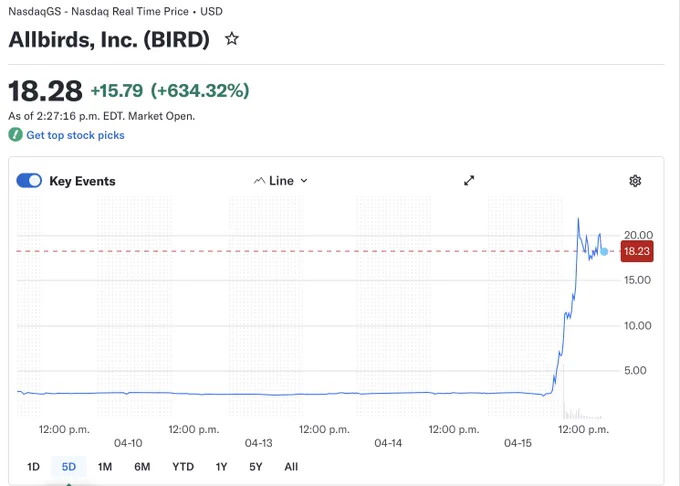Click the (+634.32%) percent change
The image size is (680, 486).
pos(200,91)
